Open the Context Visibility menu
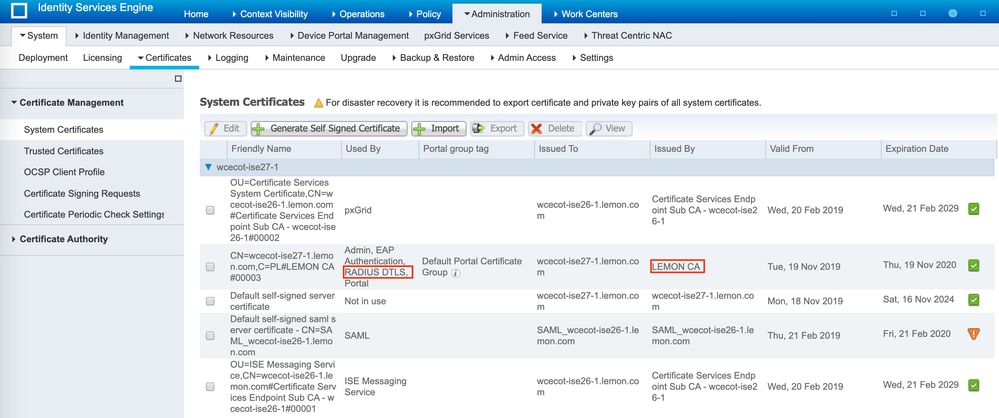The width and height of the screenshot is (999, 418). (x=270, y=14)
